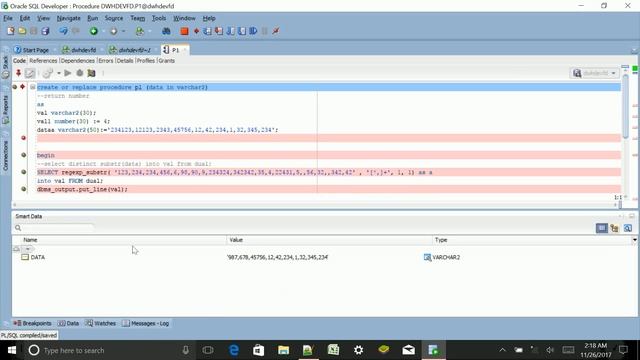Click the Step to End of Method icon
Viewport: 640px width, 360px height.
click(242, 31)
